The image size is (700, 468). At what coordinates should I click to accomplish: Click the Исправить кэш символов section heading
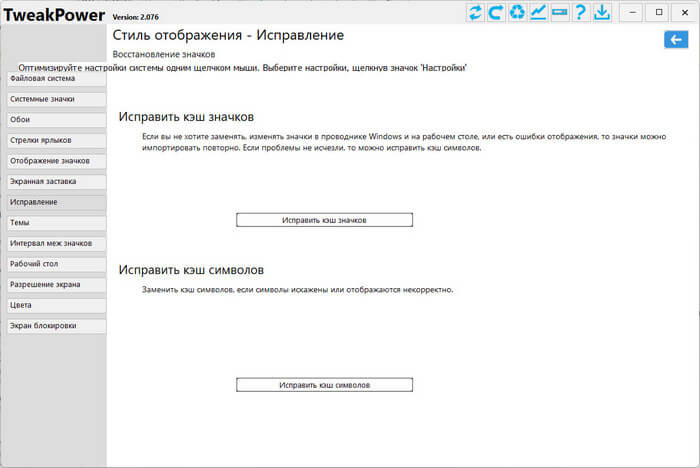click(x=191, y=270)
